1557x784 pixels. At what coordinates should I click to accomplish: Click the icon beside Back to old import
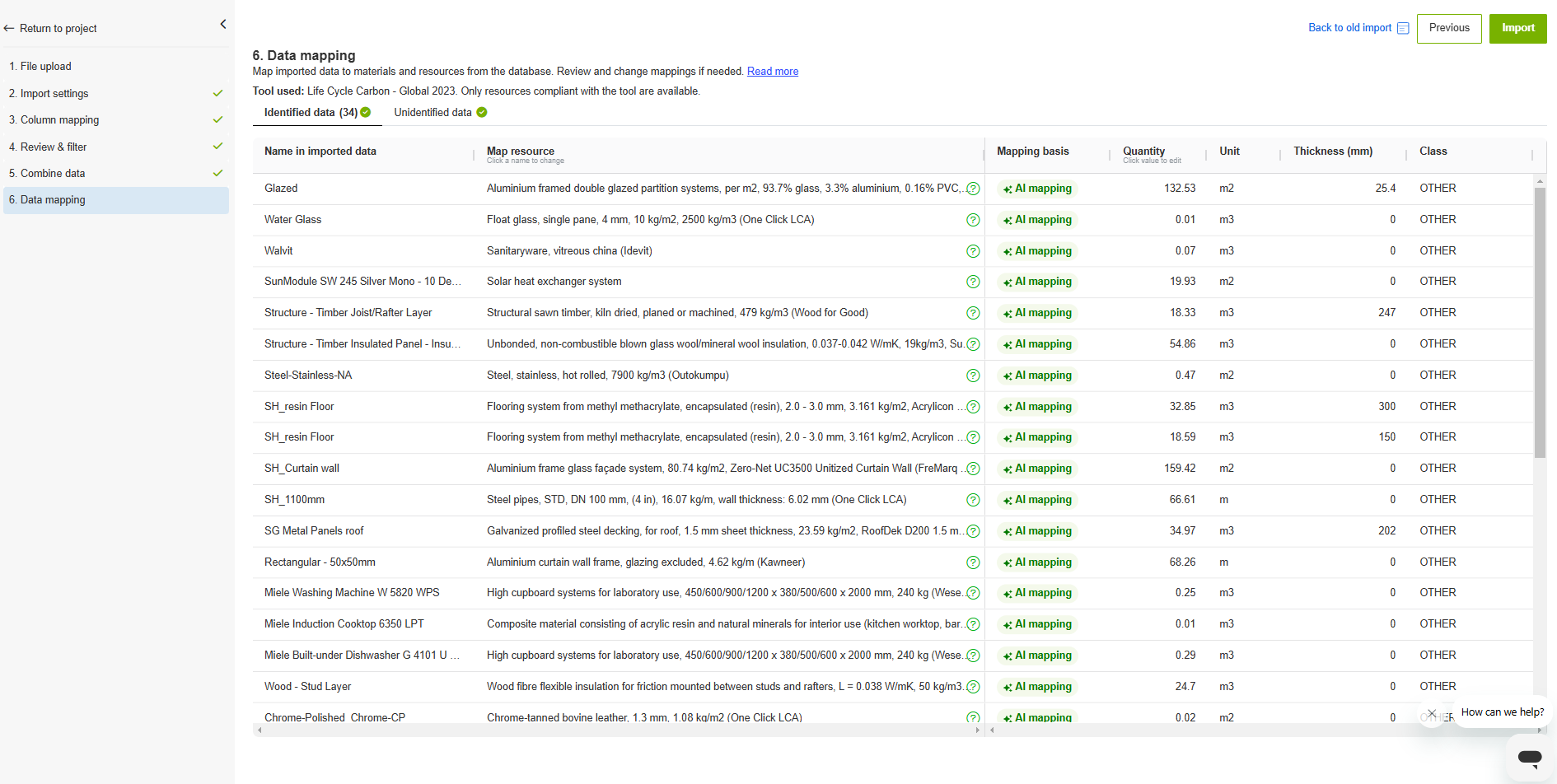click(x=1403, y=28)
